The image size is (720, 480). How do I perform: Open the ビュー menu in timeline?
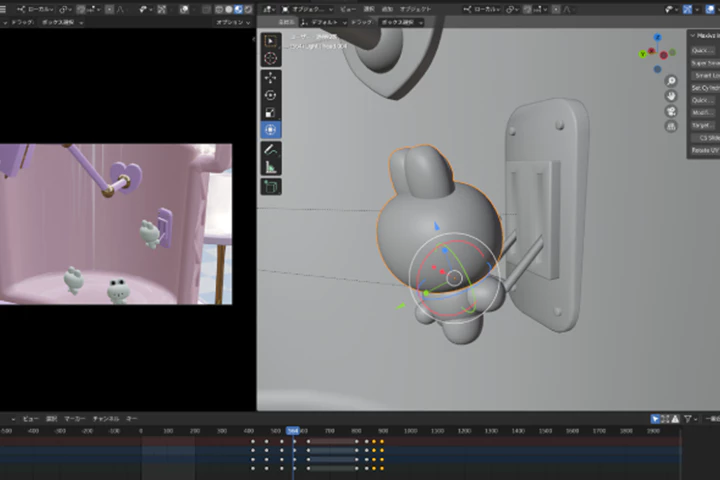[30, 418]
